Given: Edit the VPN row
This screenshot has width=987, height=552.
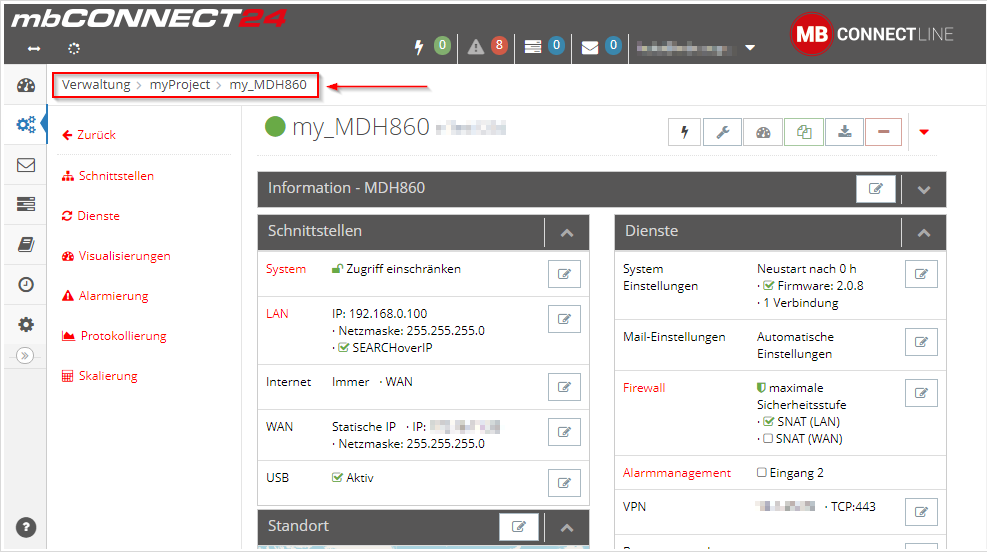Looking at the screenshot, I should point(921,512).
